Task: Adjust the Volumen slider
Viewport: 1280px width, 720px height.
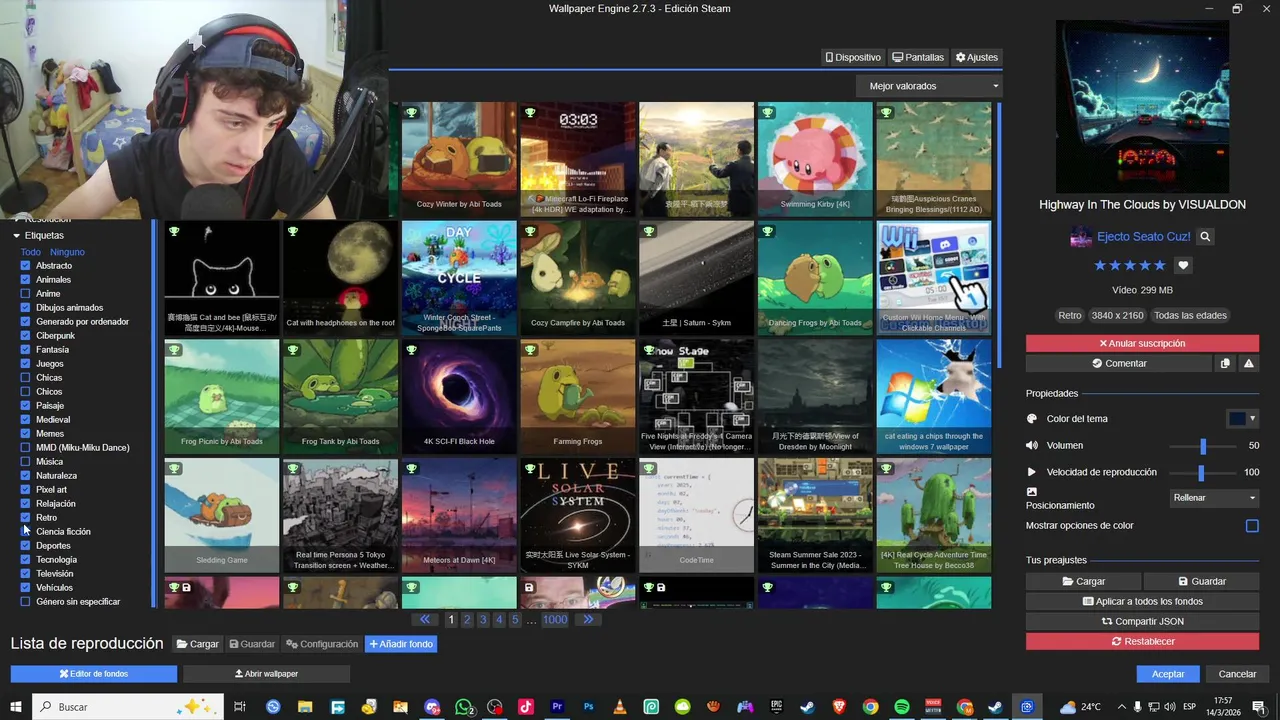Action: pos(1203,446)
